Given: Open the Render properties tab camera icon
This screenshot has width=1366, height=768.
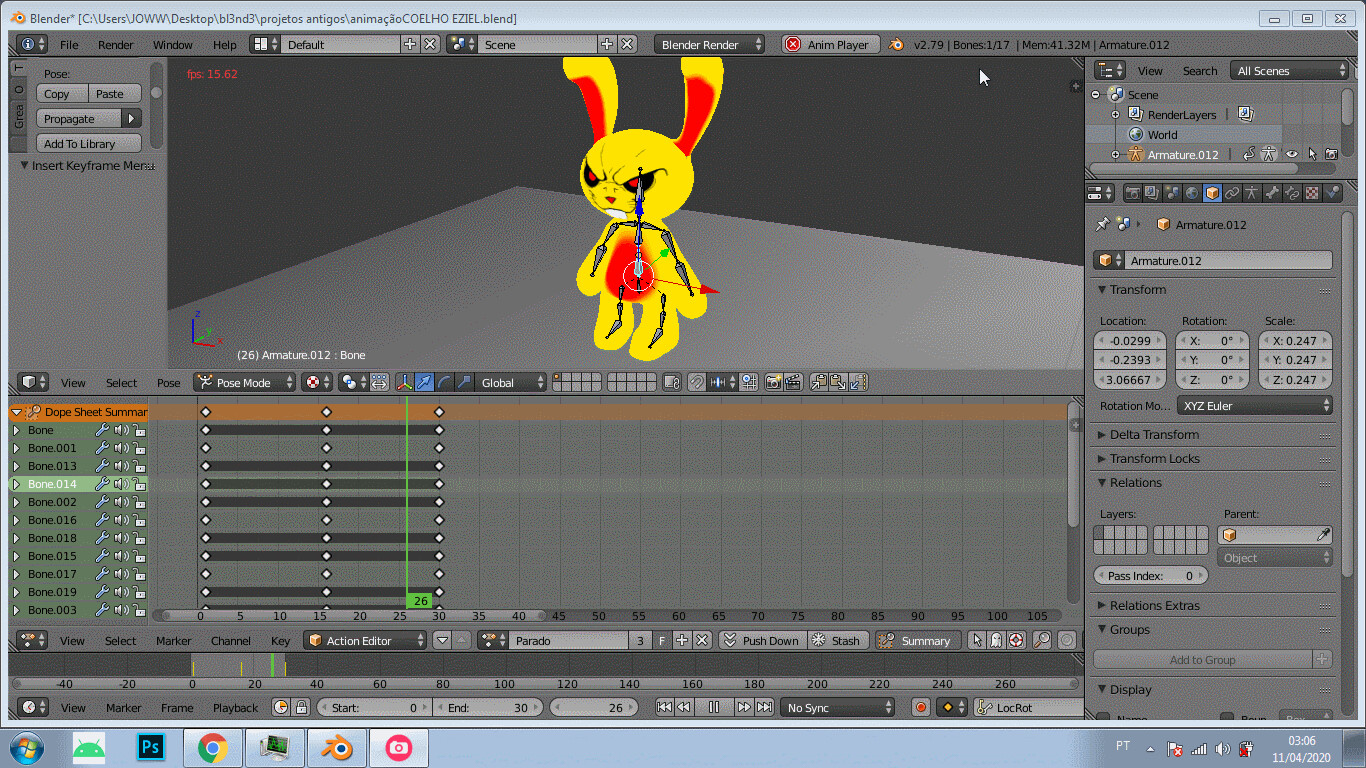Looking at the screenshot, I should 1133,193.
